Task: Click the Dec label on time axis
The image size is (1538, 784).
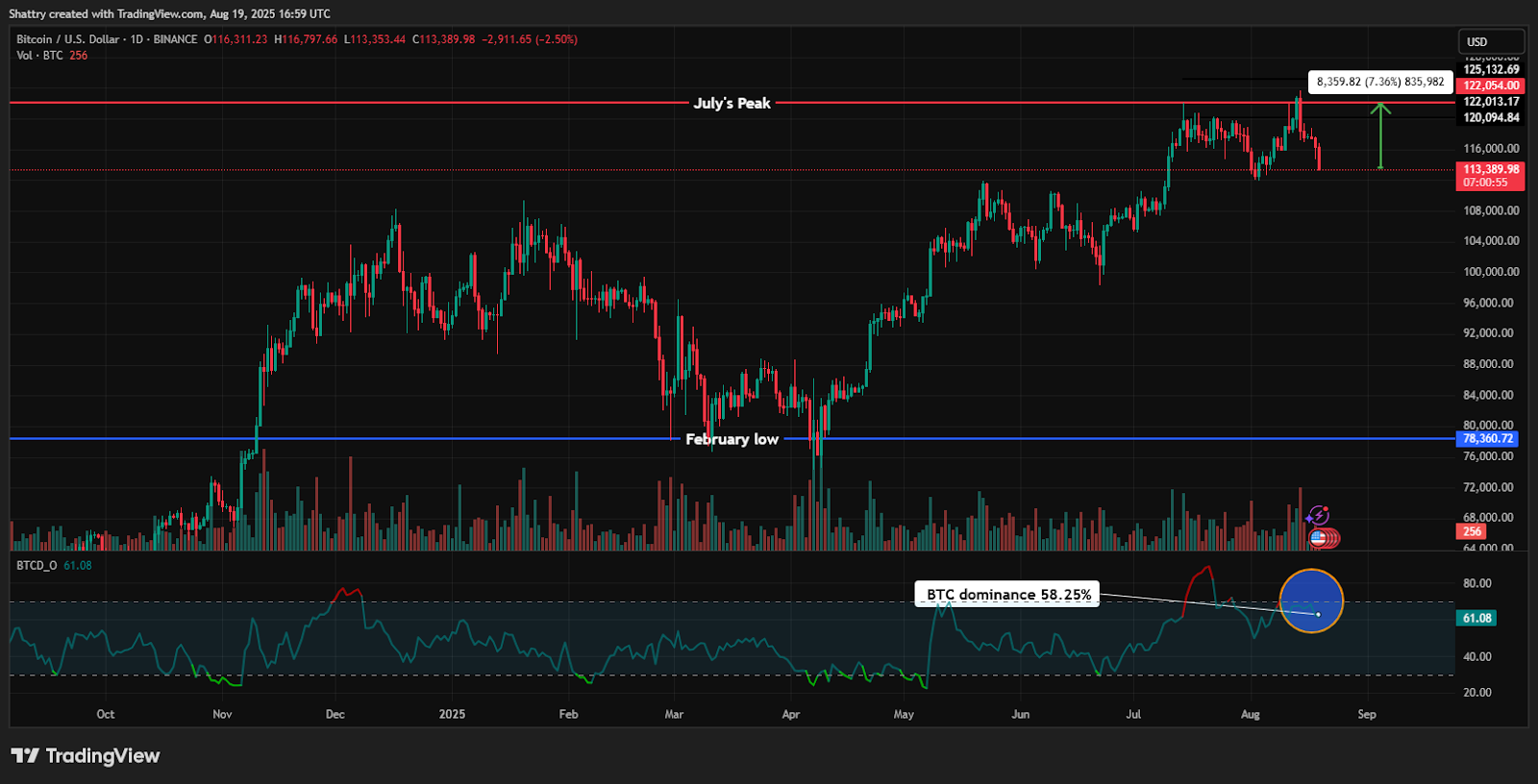Action: click(335, 714)
